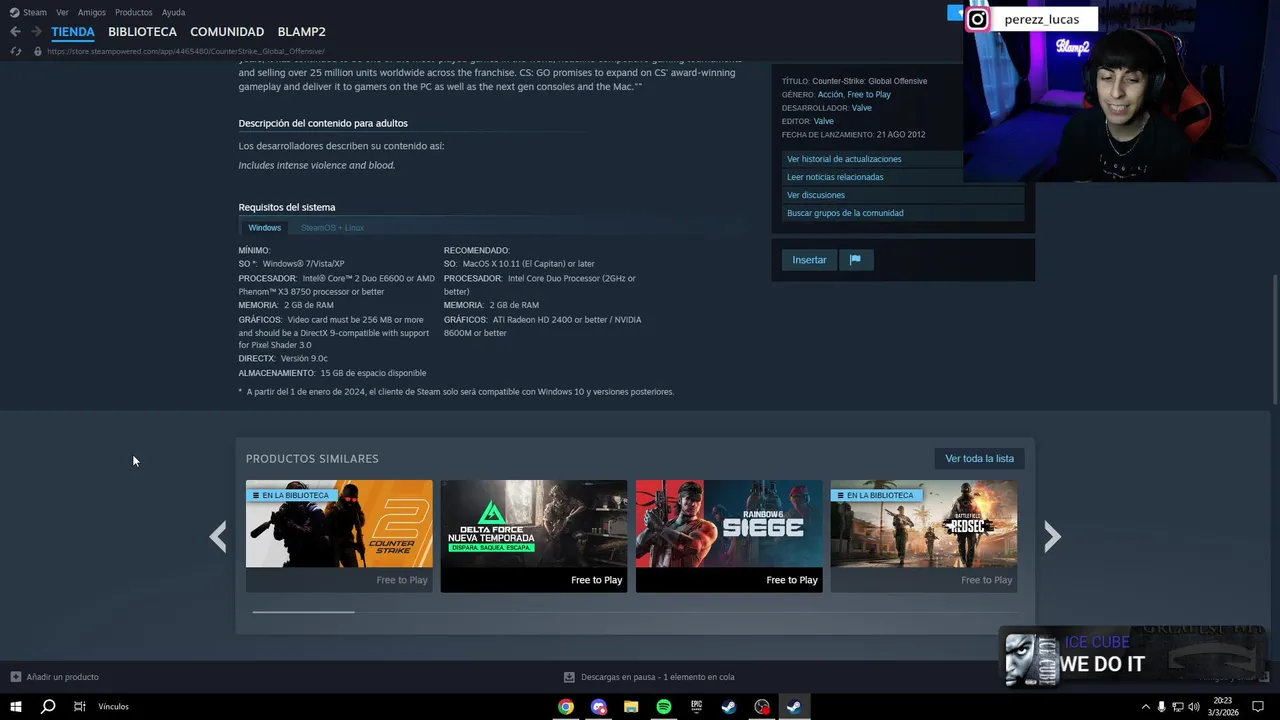The width and height of the screenshot is (1280, 720).
Task: Click Ver toda la lista button
Action: [x=979, y=459]
